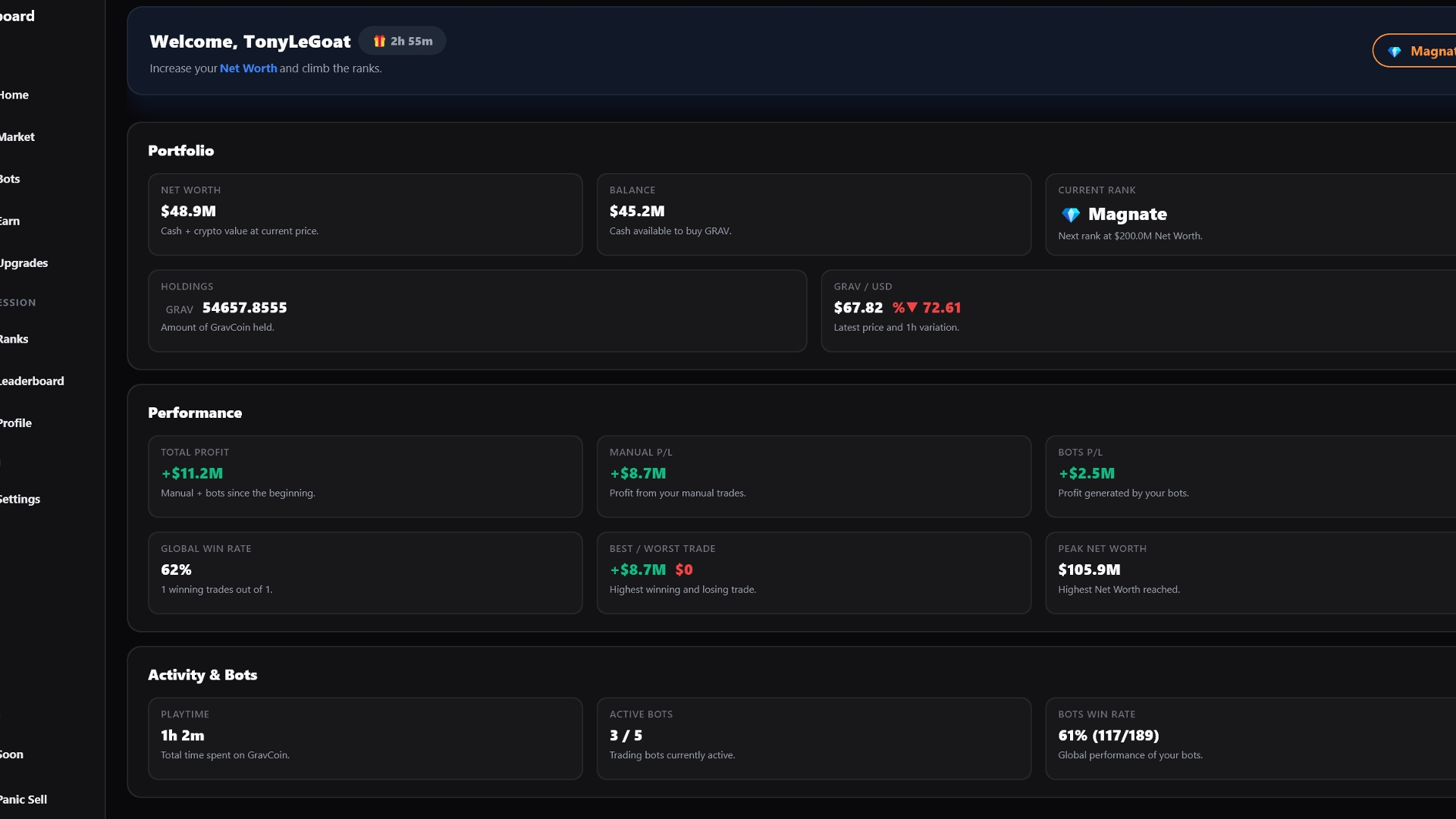Click the Bots Win Rate card
The height and width of the screenshot is (819, 1456).
pos(1250,738)
